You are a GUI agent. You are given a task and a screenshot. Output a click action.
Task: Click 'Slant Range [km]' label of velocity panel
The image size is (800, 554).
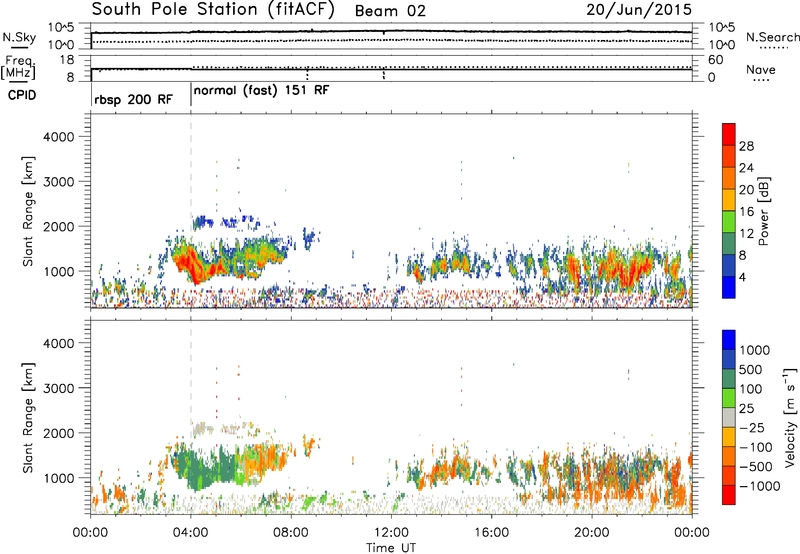click(x=28, y=418)
